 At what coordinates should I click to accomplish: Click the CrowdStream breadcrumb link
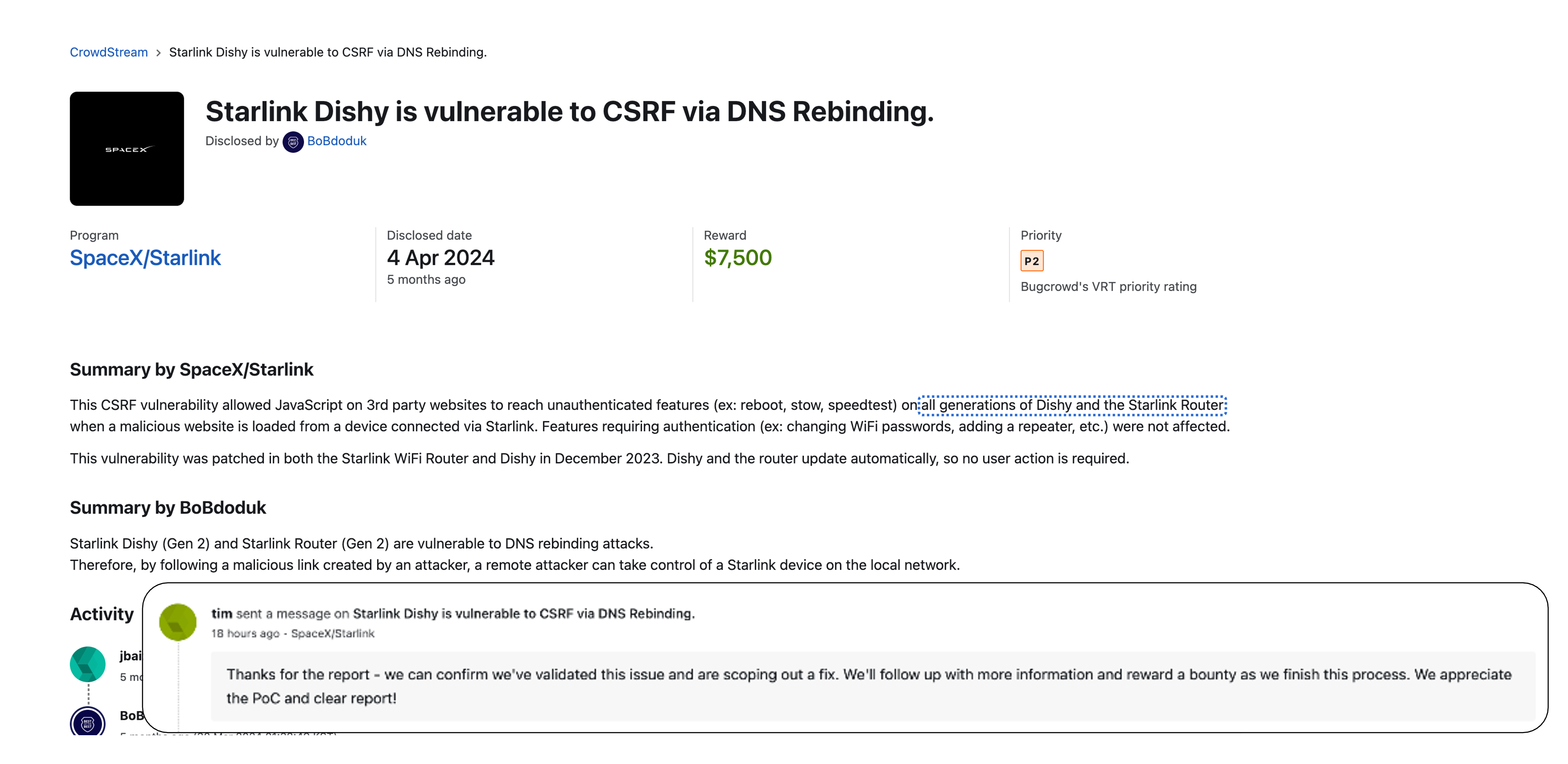[x=108, y=52]
